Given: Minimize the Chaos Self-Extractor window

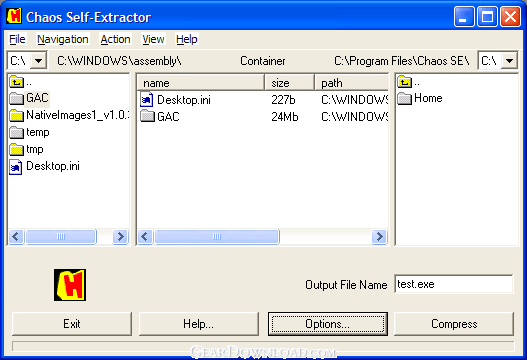Looking at the screenshot, I should pyautogui.click(x=464, y=16).
